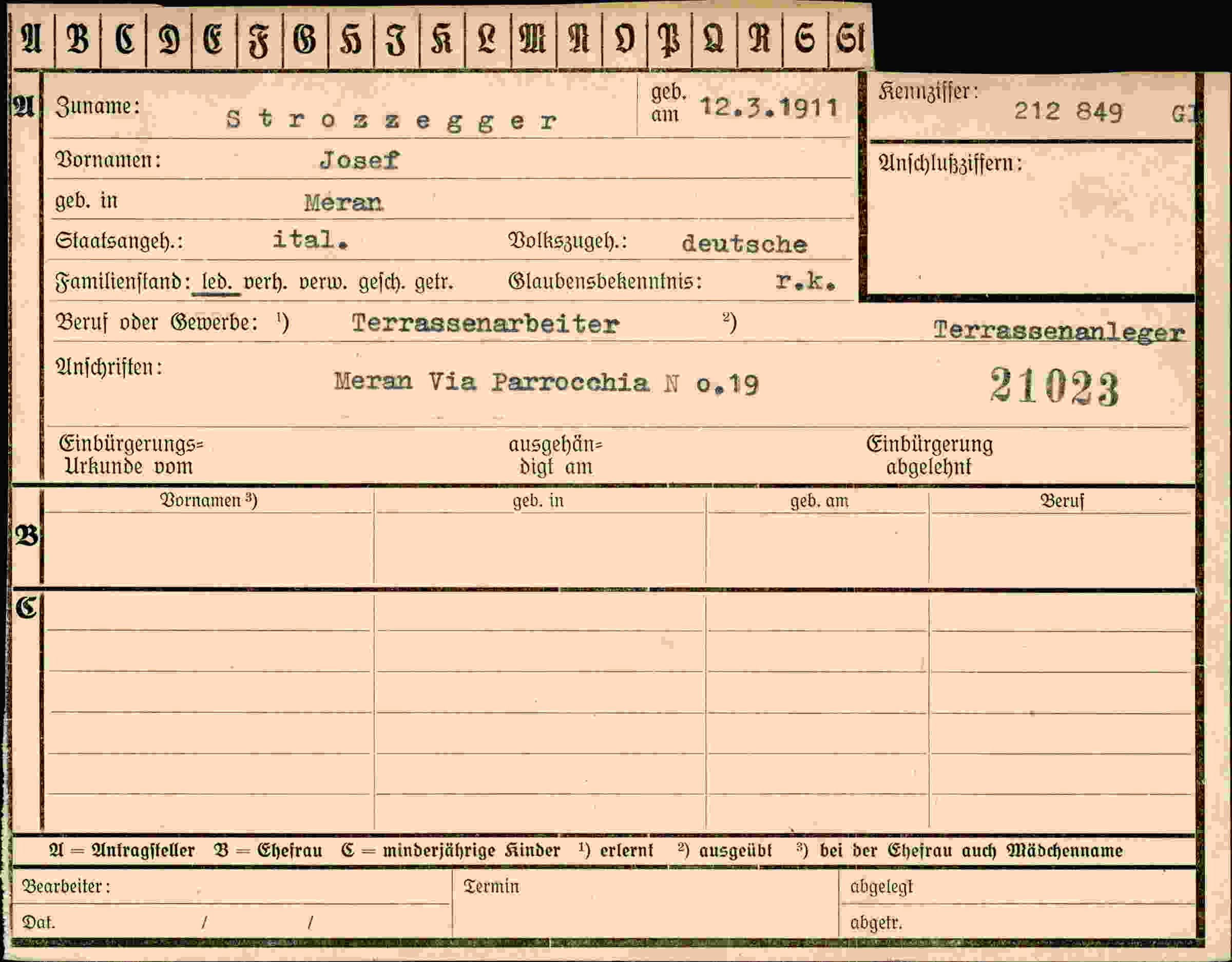Screen dimensions: 1232x962
Task: Click legend entry 'A = Antragsteller'
Action: coord(122,850)
